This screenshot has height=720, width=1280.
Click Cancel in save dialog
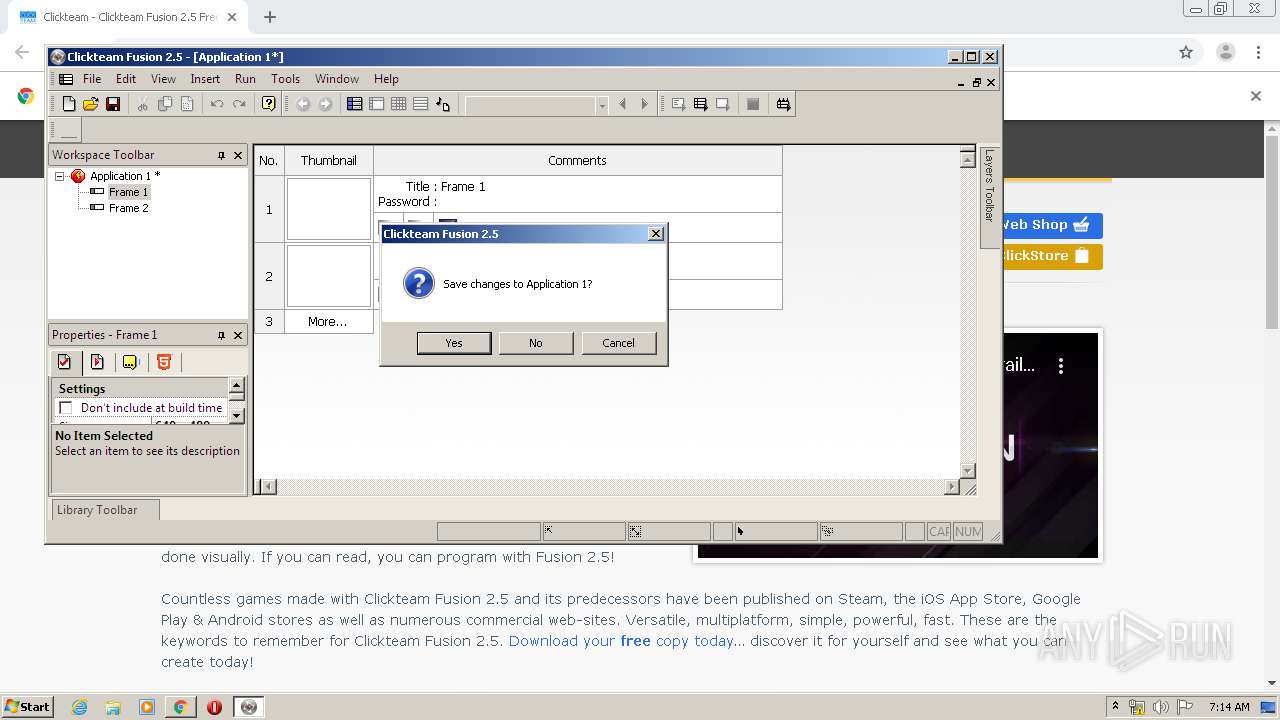coord(618,343)
